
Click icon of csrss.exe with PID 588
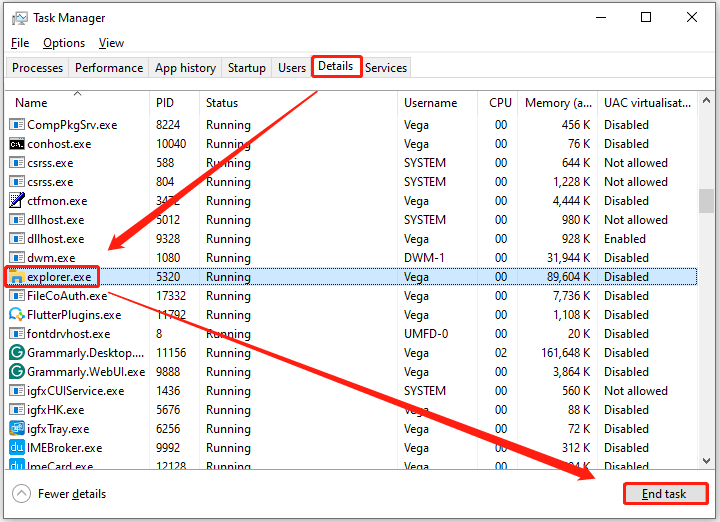click(17, 163)
